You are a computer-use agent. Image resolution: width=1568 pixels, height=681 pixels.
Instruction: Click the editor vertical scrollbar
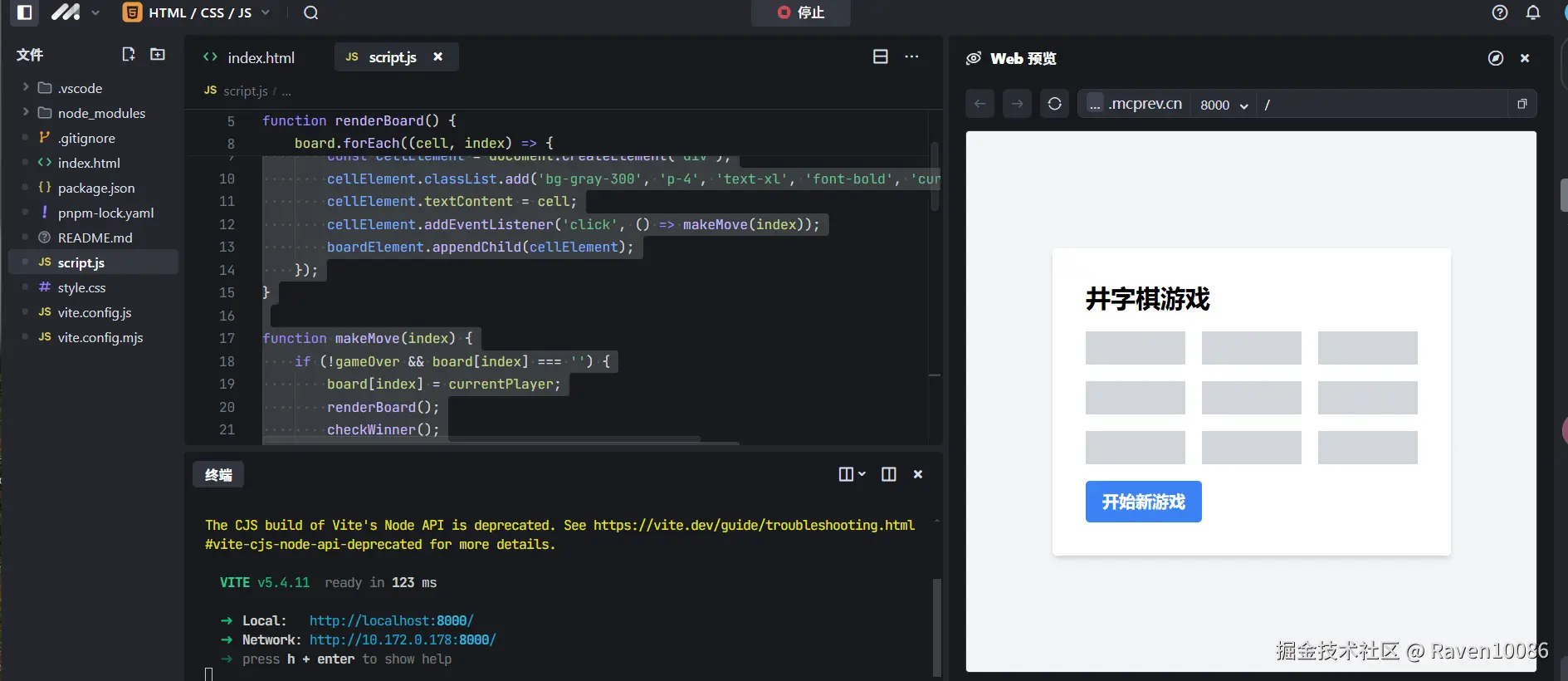(935, 177)
